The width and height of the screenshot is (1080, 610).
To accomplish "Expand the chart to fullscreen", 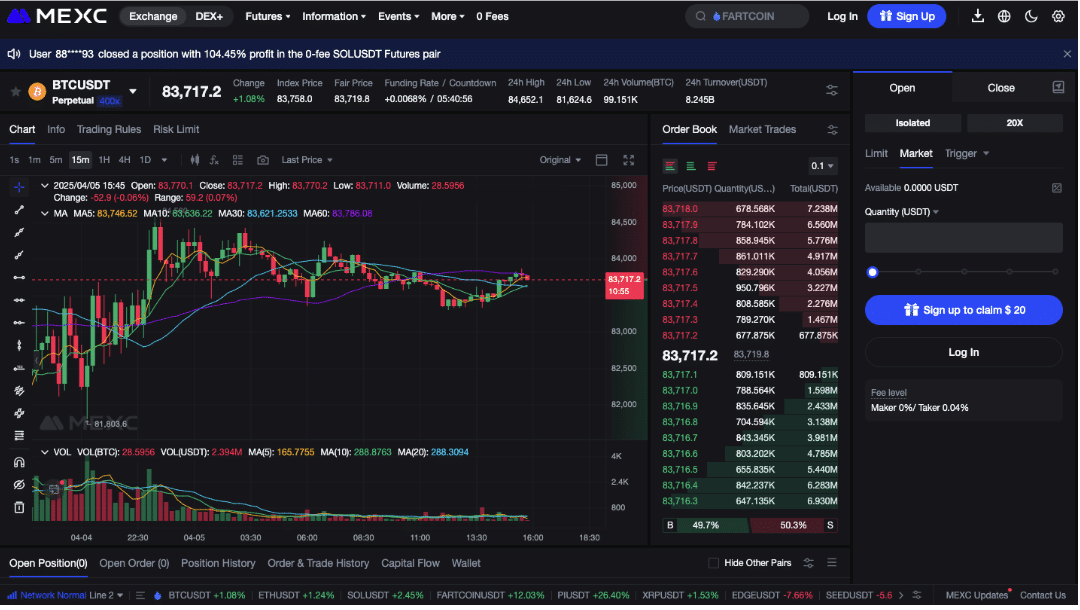I will (629, 160).
